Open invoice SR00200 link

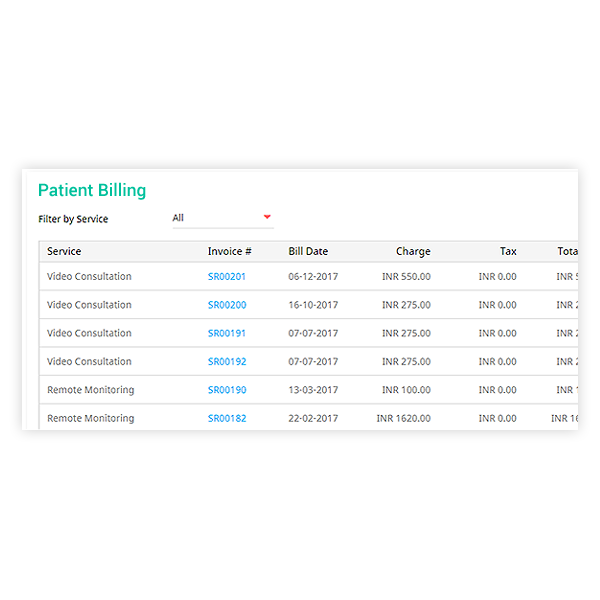tap(227, 305)
